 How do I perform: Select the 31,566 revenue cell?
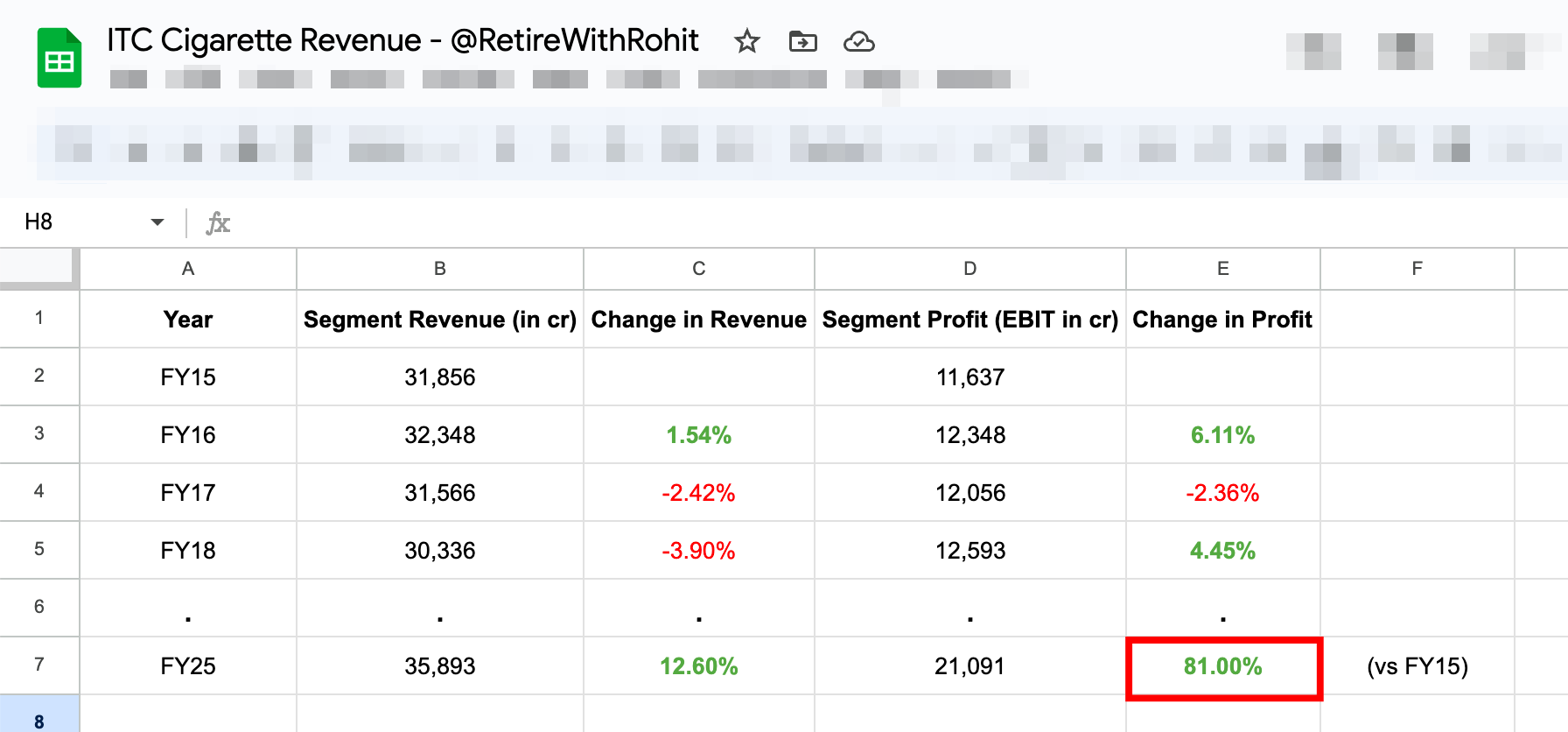point(440,493)
